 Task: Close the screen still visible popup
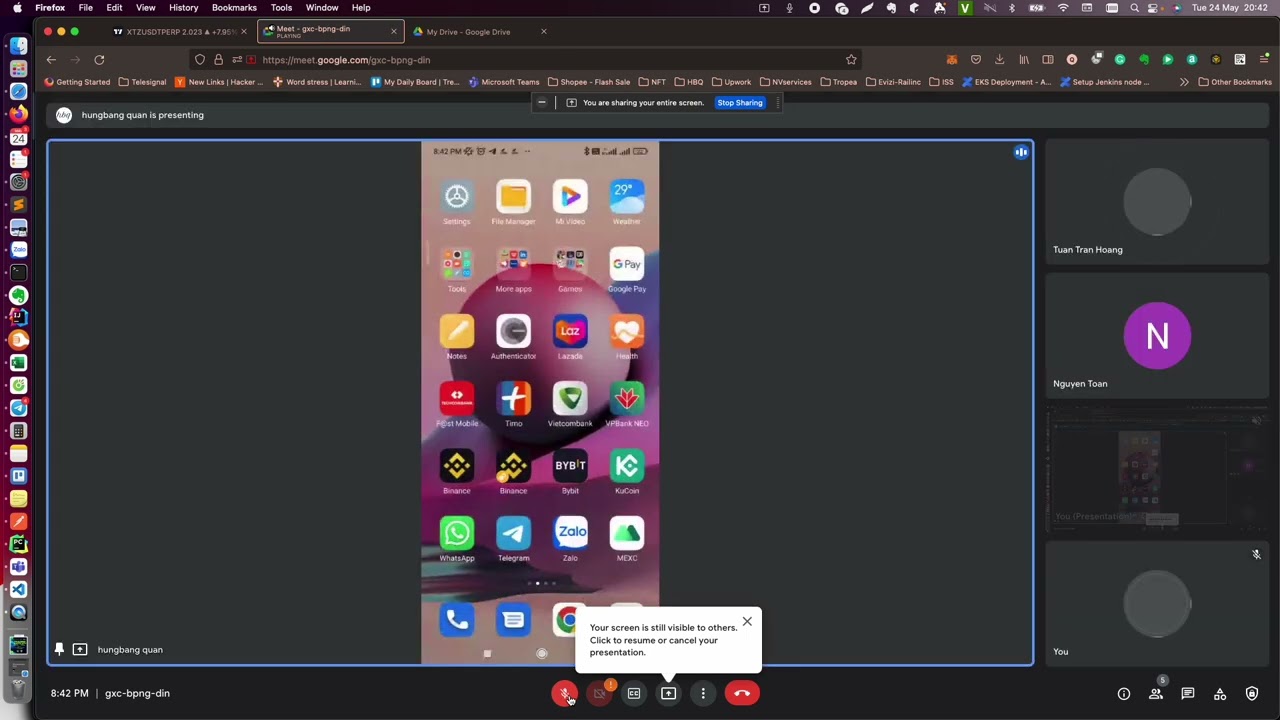(747, 622)
